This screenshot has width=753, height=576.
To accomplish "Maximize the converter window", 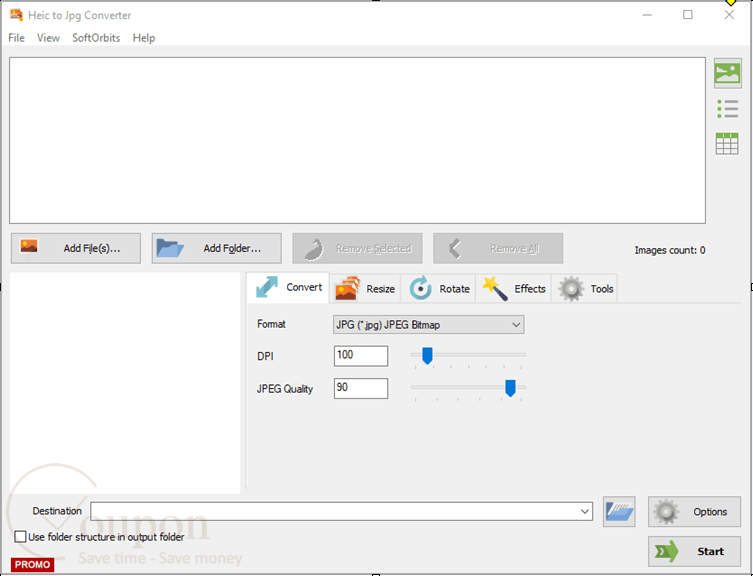I will (x=688, y=15).
